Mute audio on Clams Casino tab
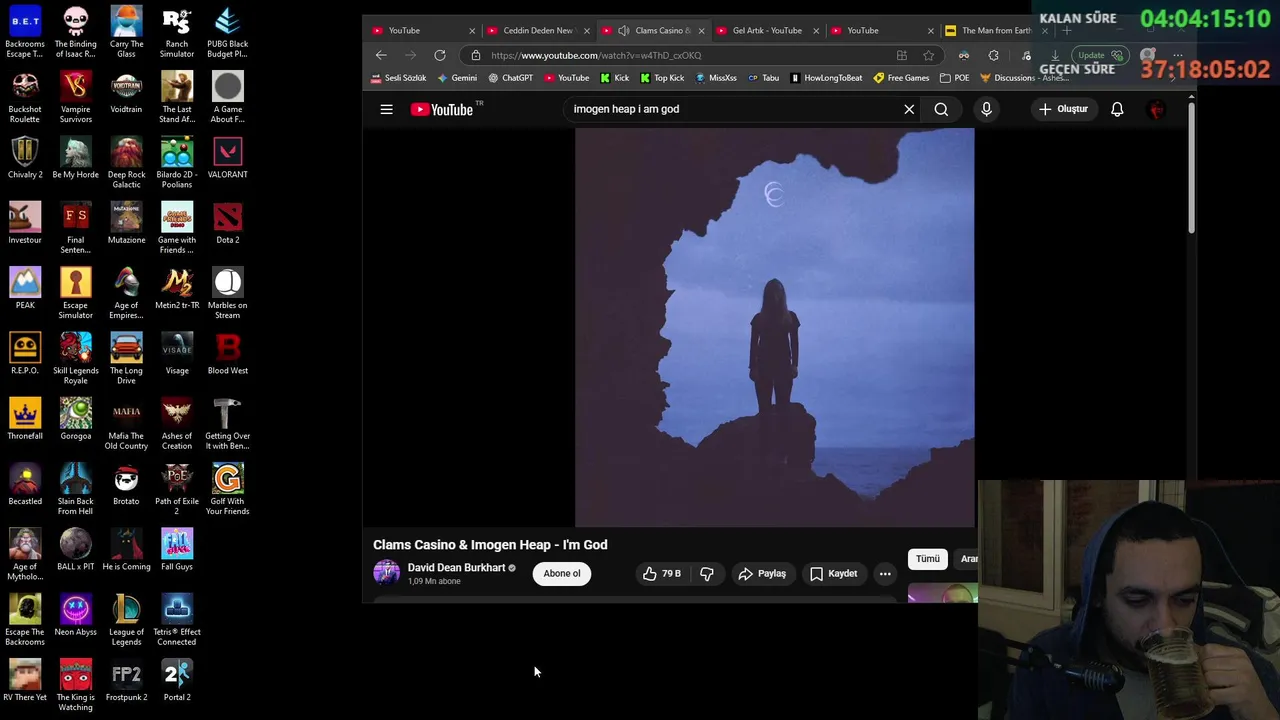1280x720 pixels. [x=624, y=30]
